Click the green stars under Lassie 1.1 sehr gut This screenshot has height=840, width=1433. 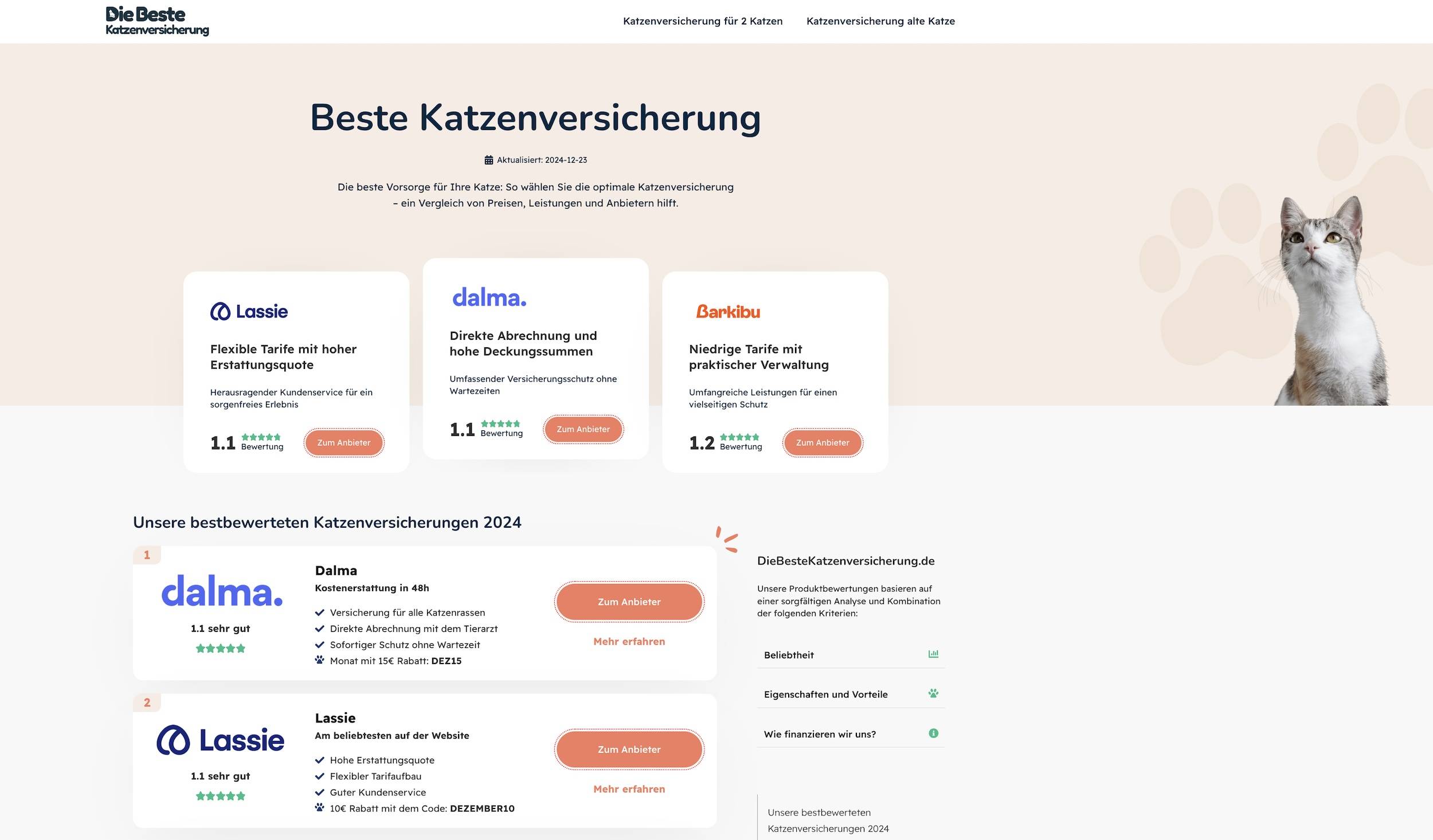pos(221,796)
